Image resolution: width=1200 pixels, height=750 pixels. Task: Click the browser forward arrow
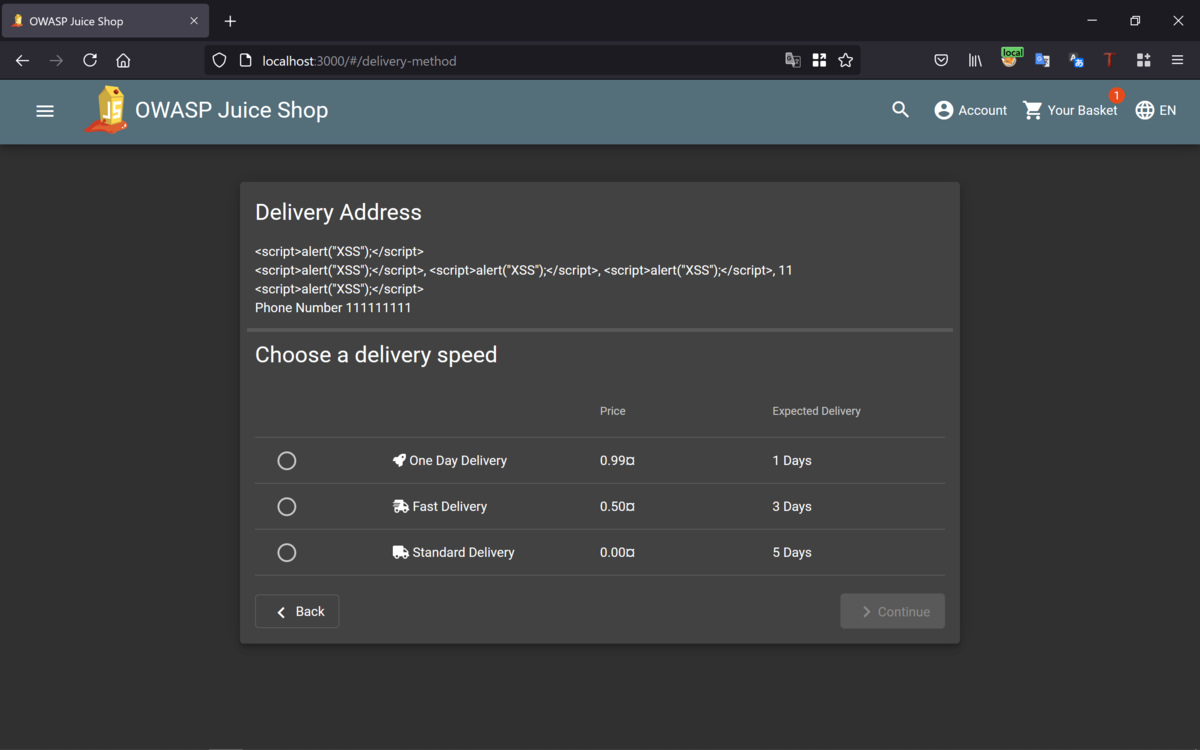click(x=56, y=61)
